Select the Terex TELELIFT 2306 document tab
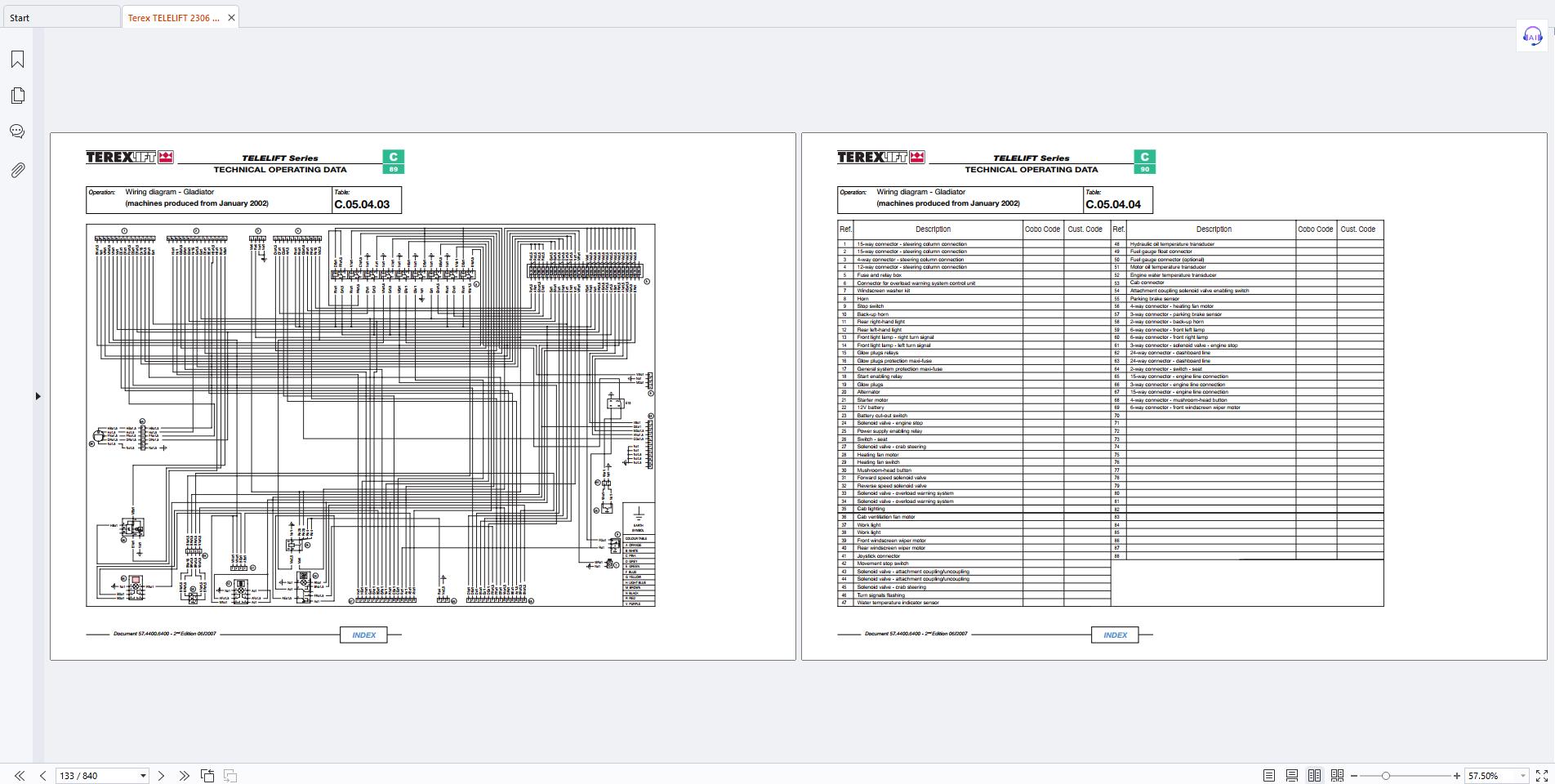The height and width of the screenshot is (784, 1555). (x=173, y=17)
